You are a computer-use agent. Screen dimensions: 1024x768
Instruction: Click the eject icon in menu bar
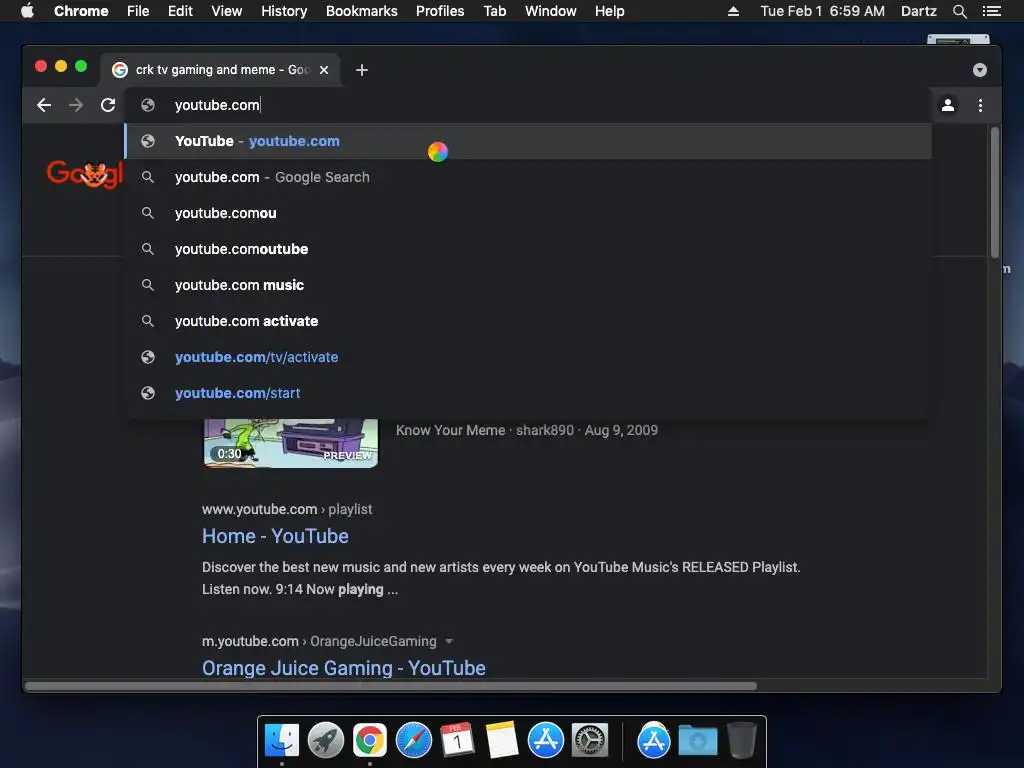[733, 11]
